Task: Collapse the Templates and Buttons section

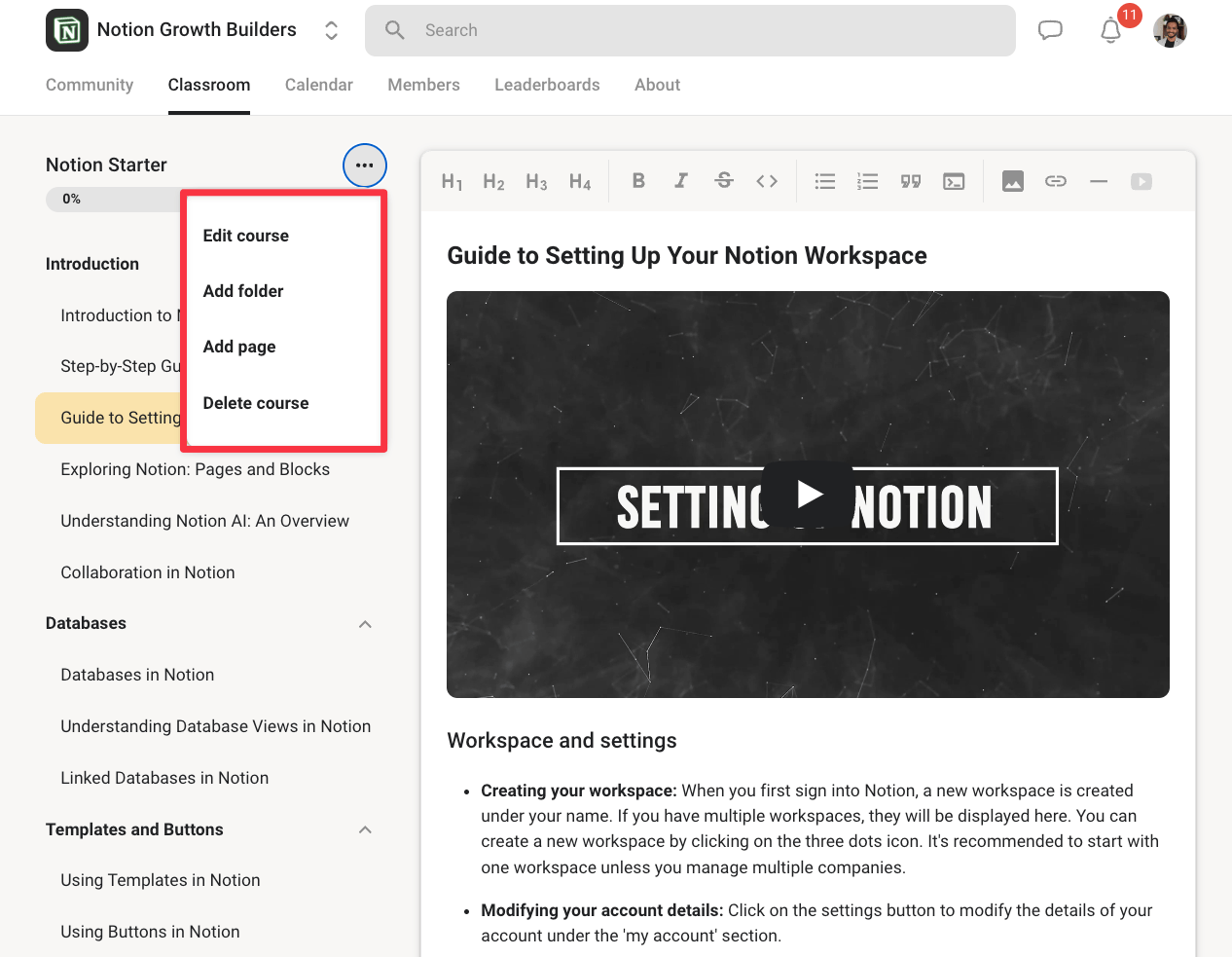Action: point(365,829)
